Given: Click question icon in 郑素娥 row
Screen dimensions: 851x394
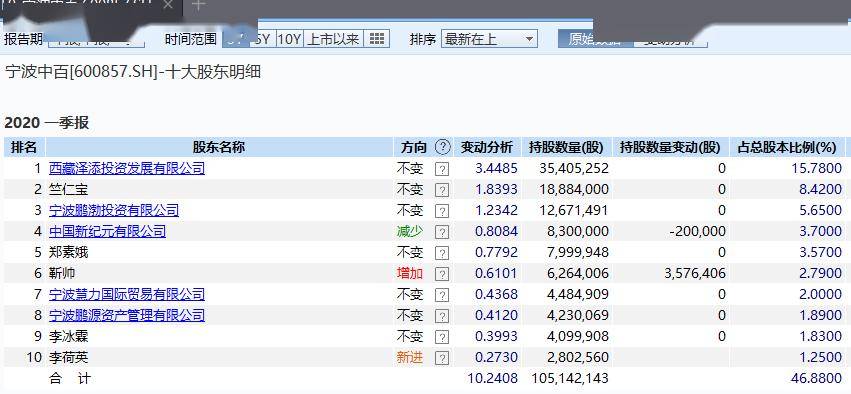Looking at the screenshot, I should 442,253.
